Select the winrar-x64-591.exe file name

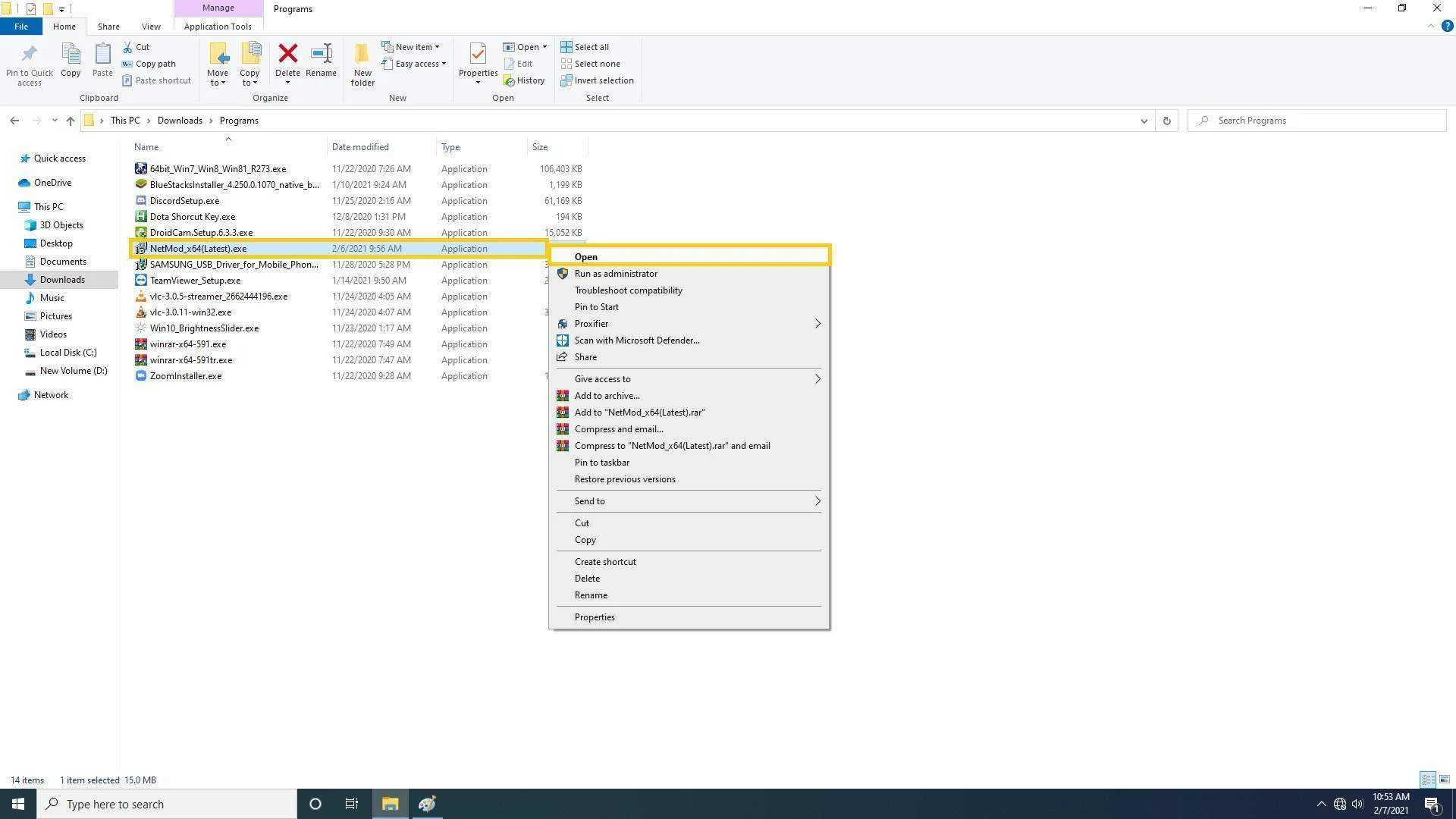[x=188, y=344]
